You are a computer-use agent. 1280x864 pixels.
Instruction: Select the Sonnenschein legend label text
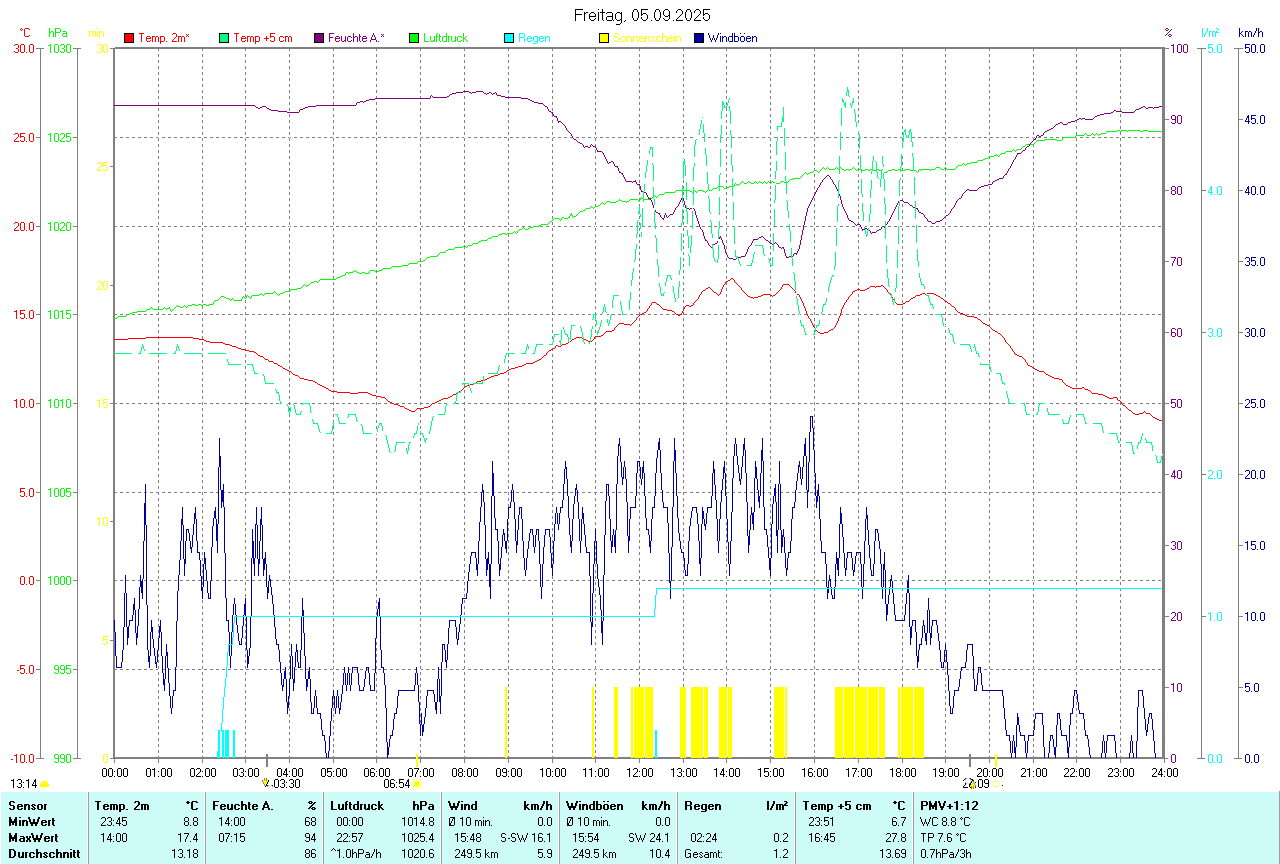(647, 38)
